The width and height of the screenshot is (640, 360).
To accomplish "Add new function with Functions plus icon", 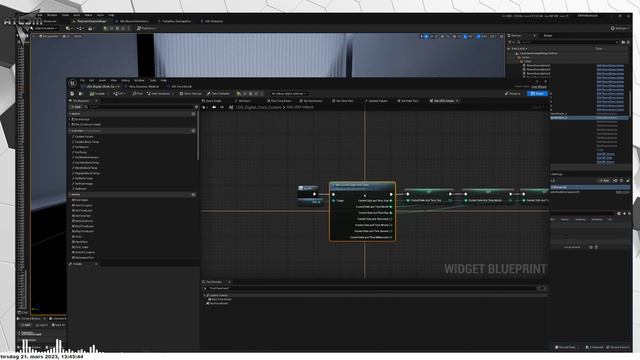I will 193,131.
